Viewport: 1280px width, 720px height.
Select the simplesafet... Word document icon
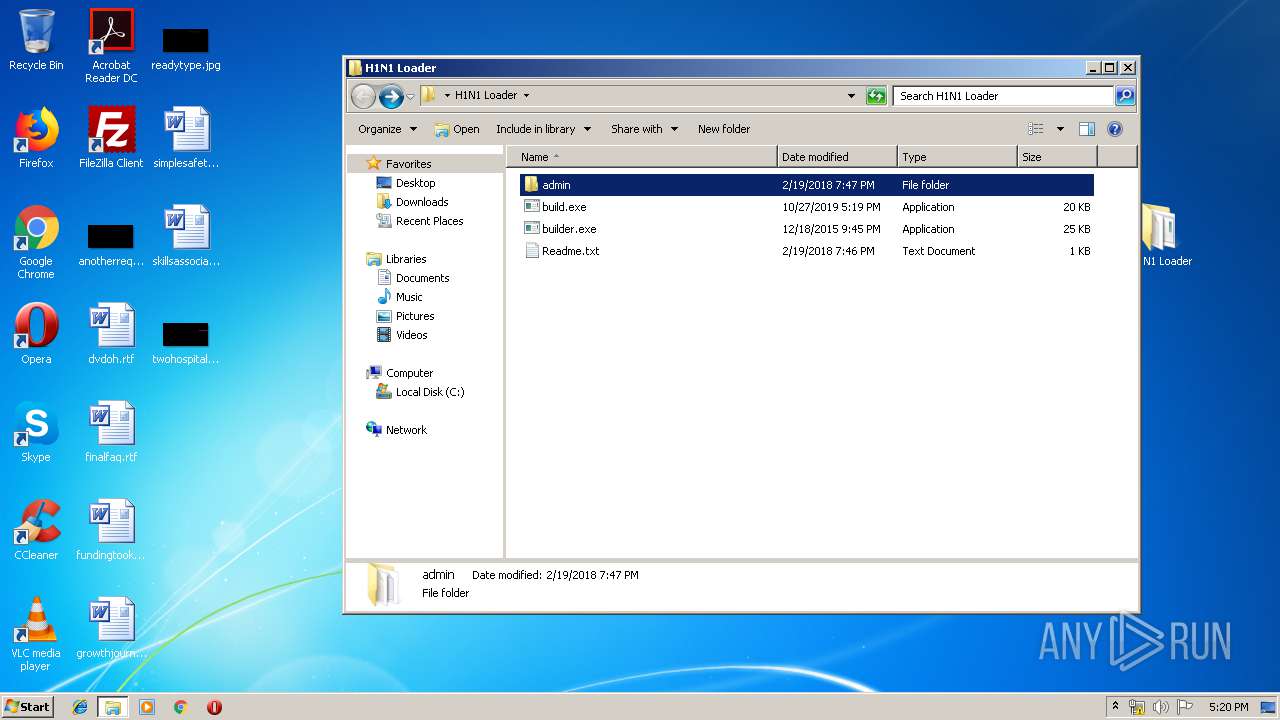[186, 138]
